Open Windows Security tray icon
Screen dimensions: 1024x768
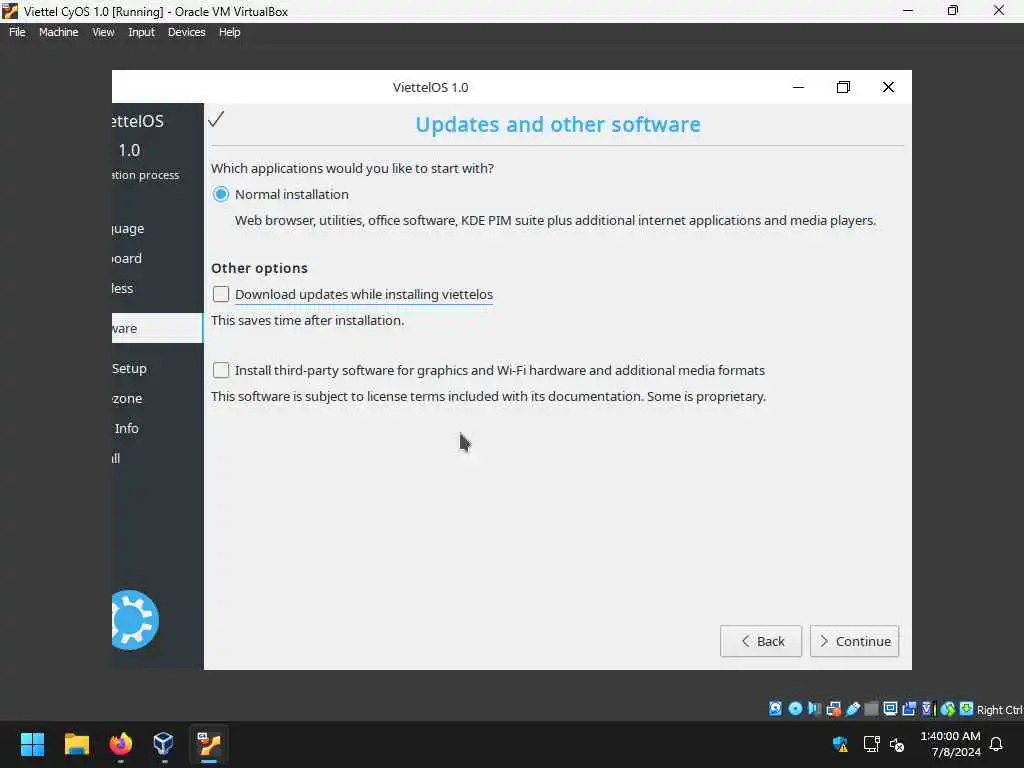click(x=840, y=744)
